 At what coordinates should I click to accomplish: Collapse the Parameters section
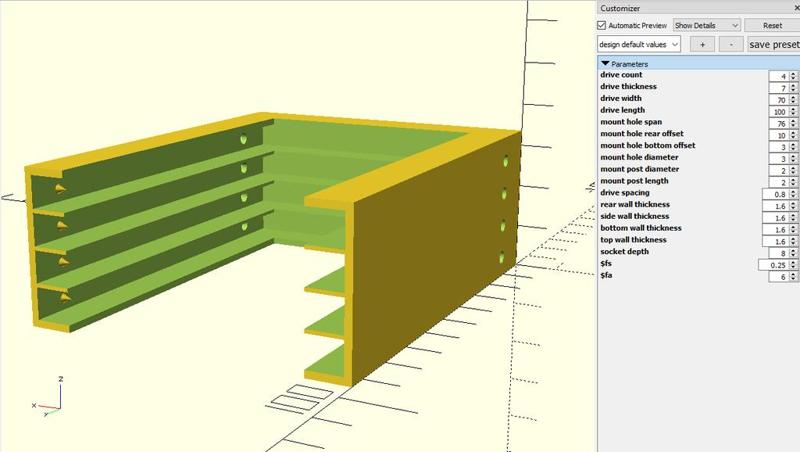606,64
